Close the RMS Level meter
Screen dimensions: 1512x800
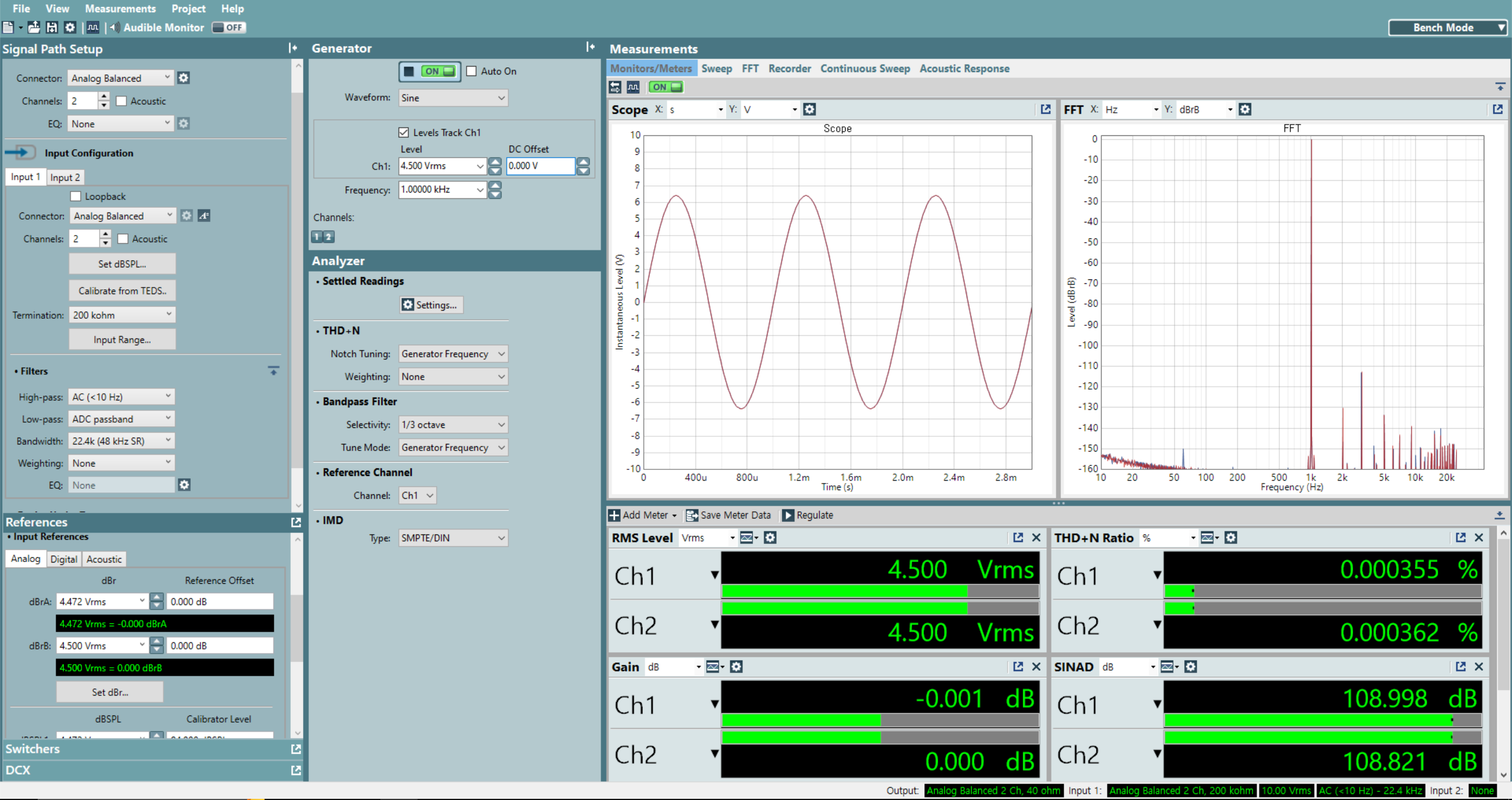coord(1036,537)
